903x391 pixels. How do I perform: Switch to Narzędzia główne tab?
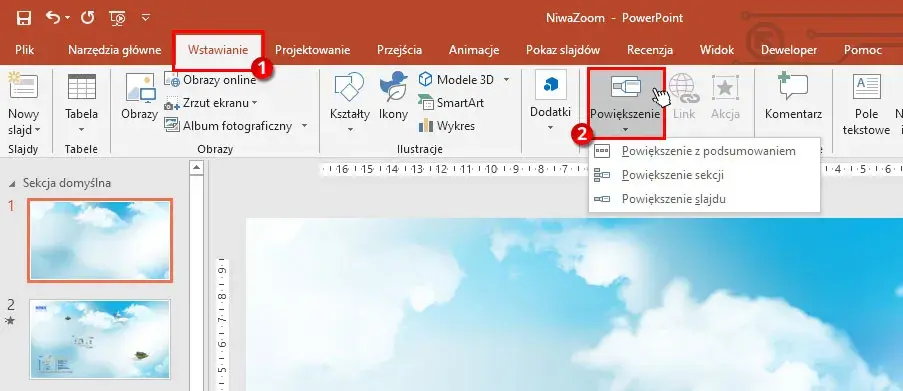[115, 50]
